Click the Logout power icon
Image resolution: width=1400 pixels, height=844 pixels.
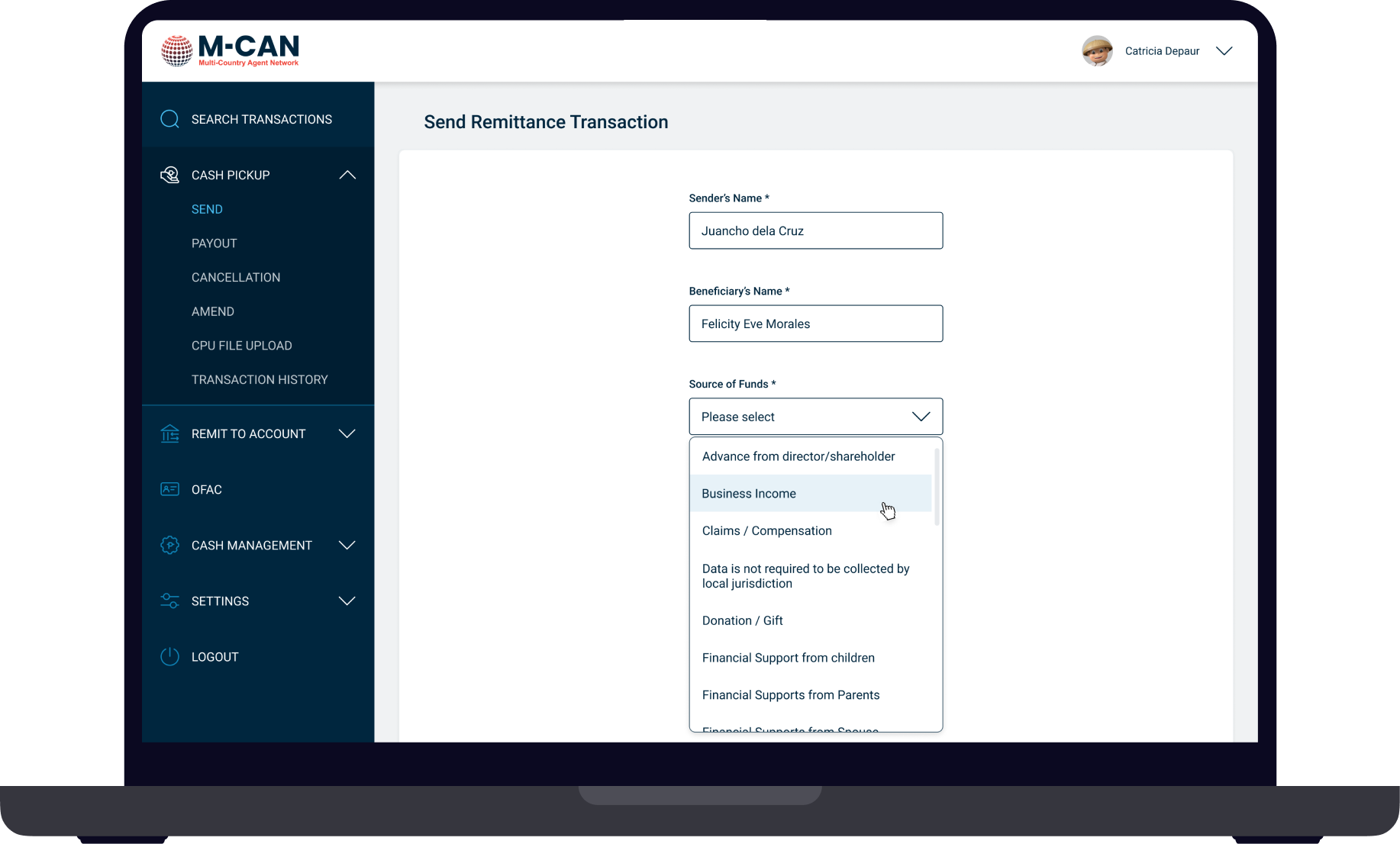point(169,656)
